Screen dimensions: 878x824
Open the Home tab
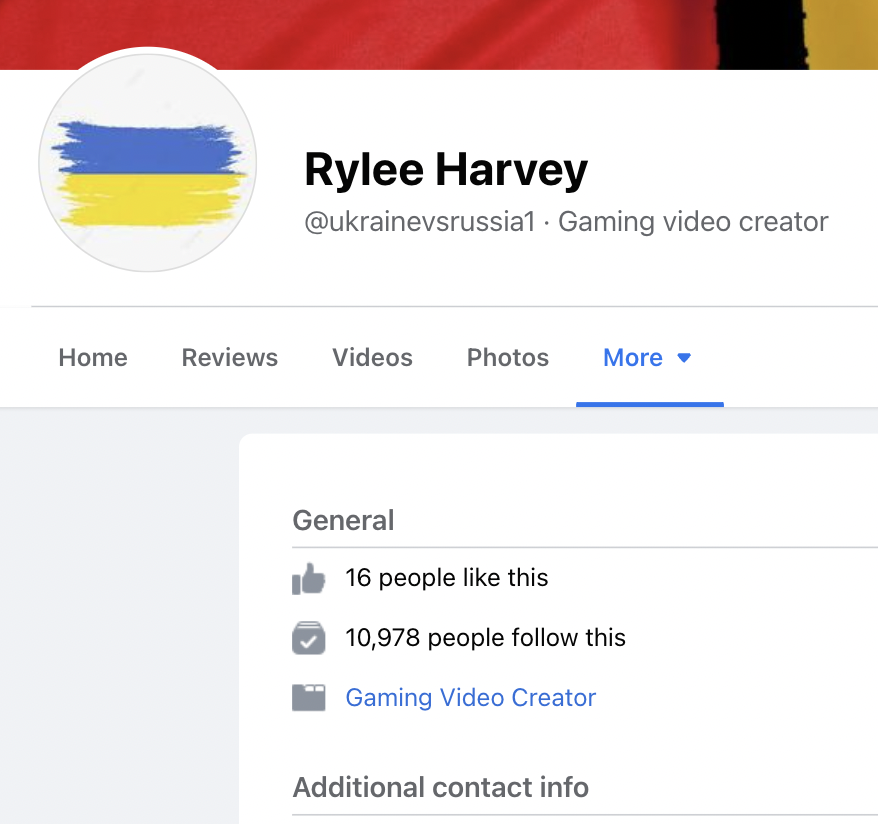tap(93, 357)
